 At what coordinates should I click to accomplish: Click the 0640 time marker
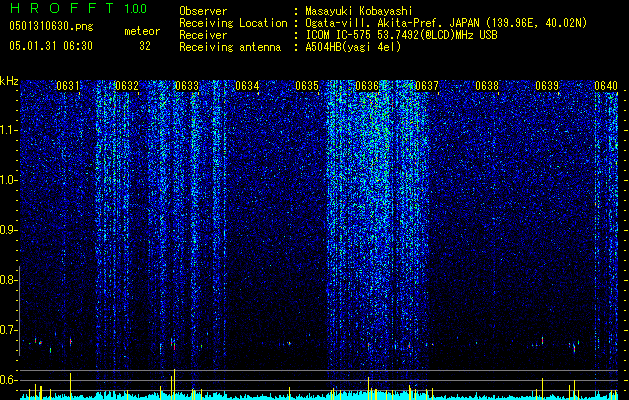606,86
